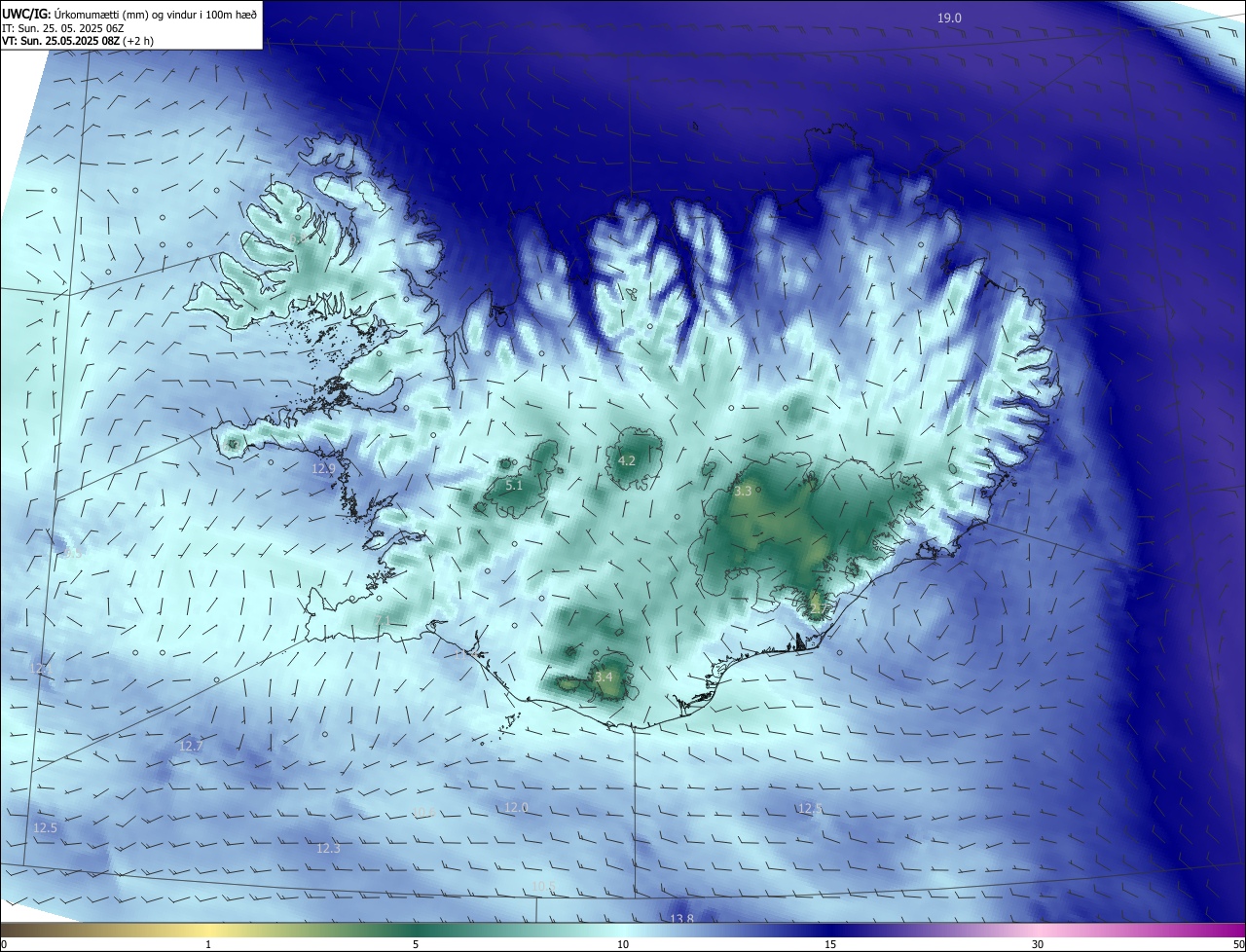Image resolution: width=1246 pixels, height=952 pixels.
Task: Click the '10' tick on the color scale
Action: (623, 944)
